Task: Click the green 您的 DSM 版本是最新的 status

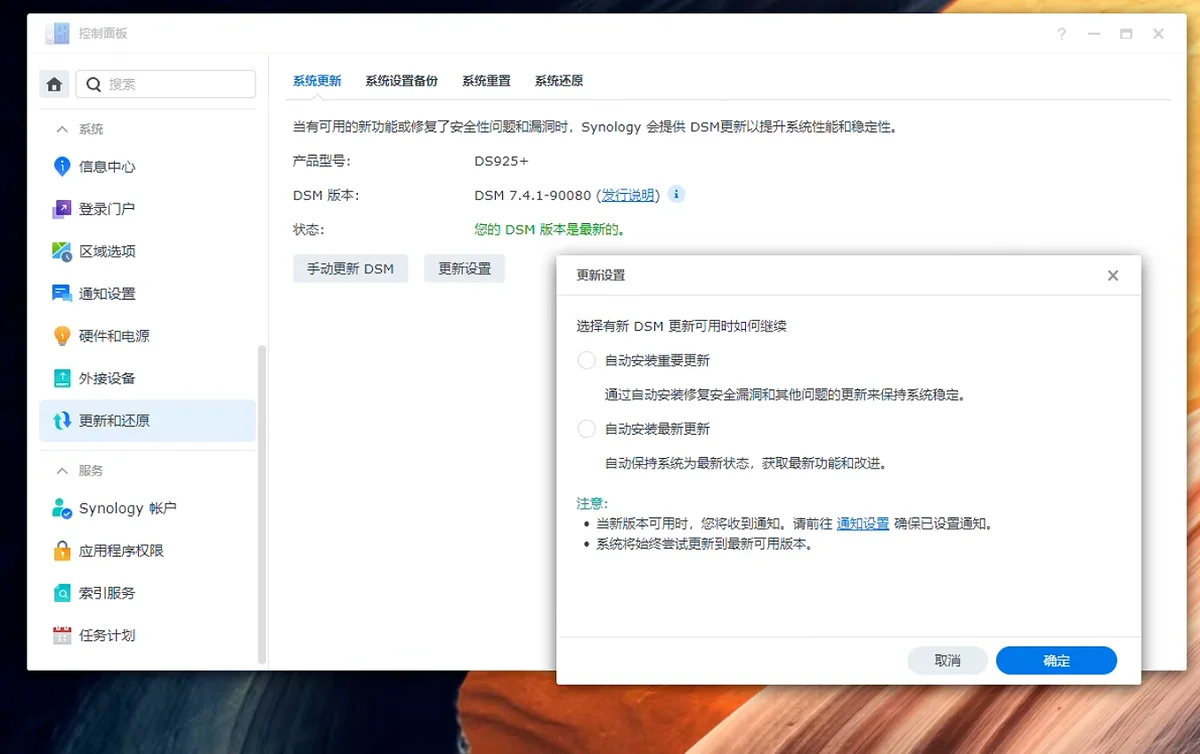Action: [x=549, y=229]
